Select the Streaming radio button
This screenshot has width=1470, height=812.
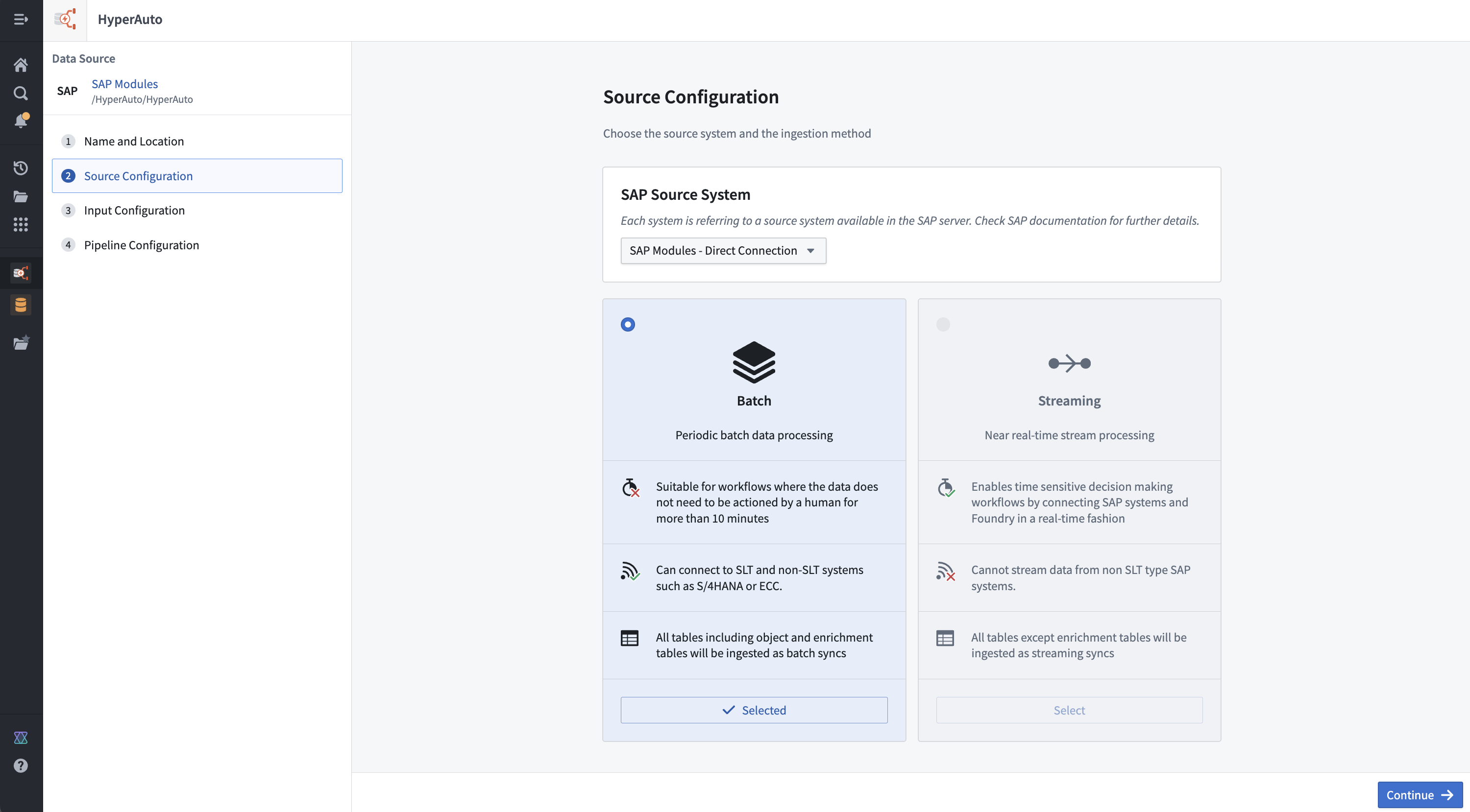click(943, 324)
